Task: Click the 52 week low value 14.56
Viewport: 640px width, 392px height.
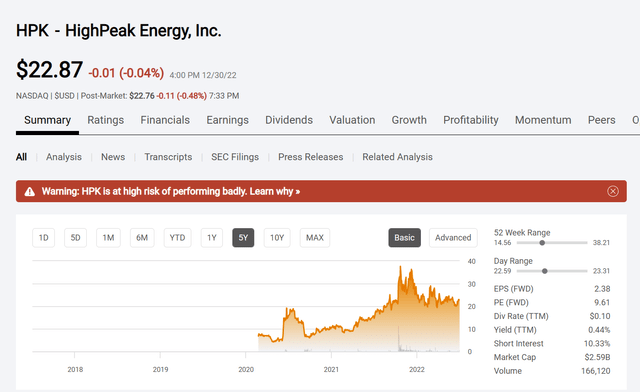Action: tap(502, 243)
